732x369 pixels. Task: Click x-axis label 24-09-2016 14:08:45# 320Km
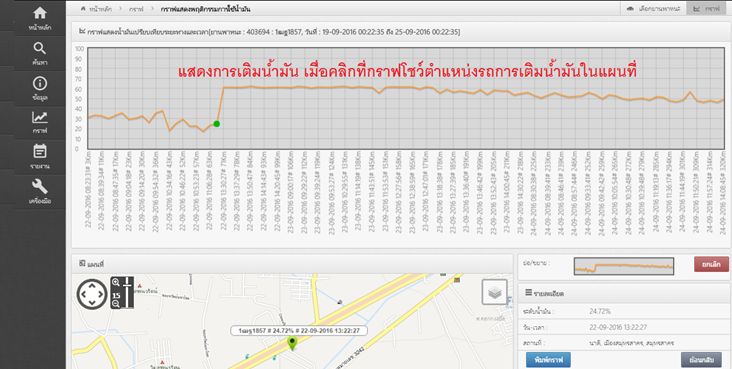click(x=723, y=192)
